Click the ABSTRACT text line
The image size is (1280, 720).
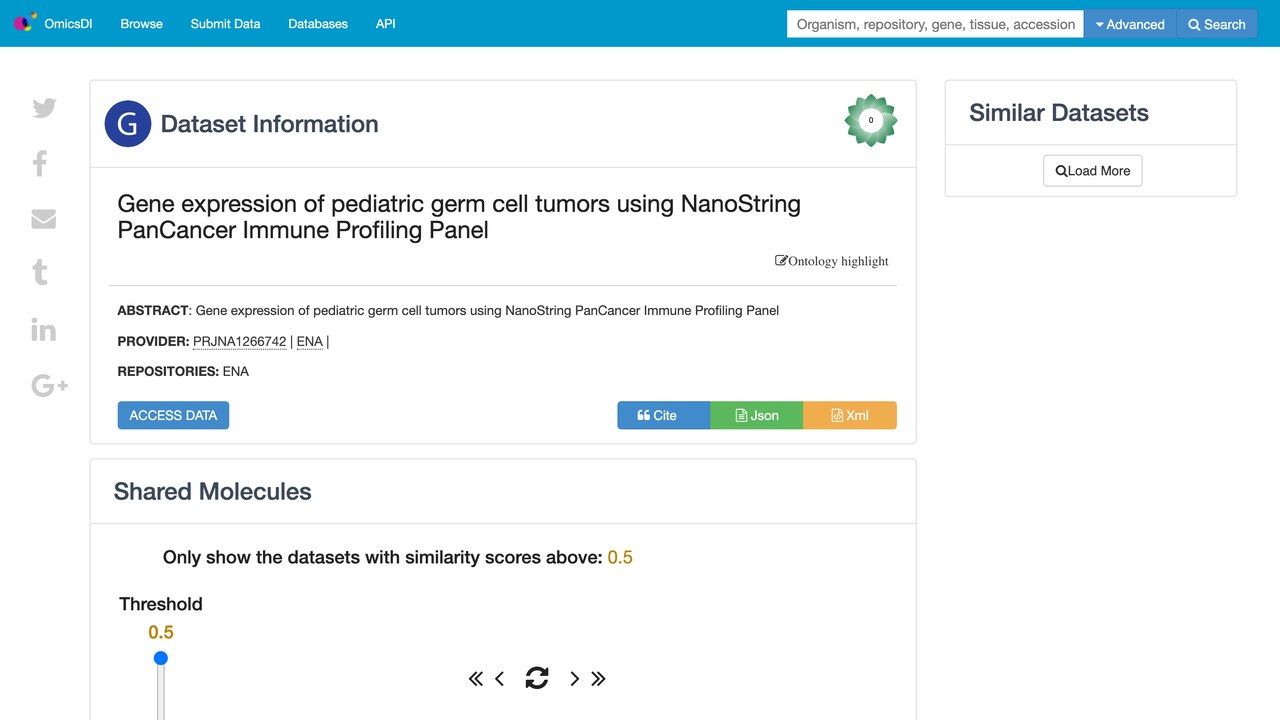[448, 311]
